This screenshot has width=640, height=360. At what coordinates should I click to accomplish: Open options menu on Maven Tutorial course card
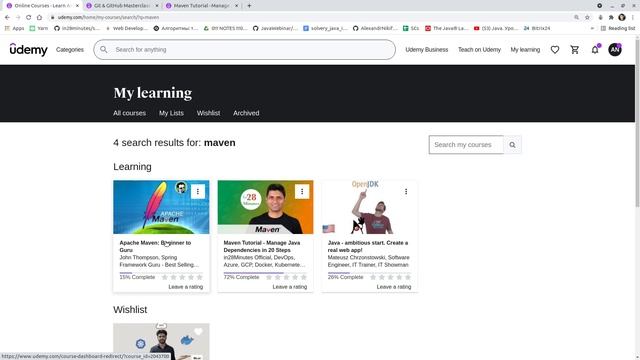coord(302,191)
